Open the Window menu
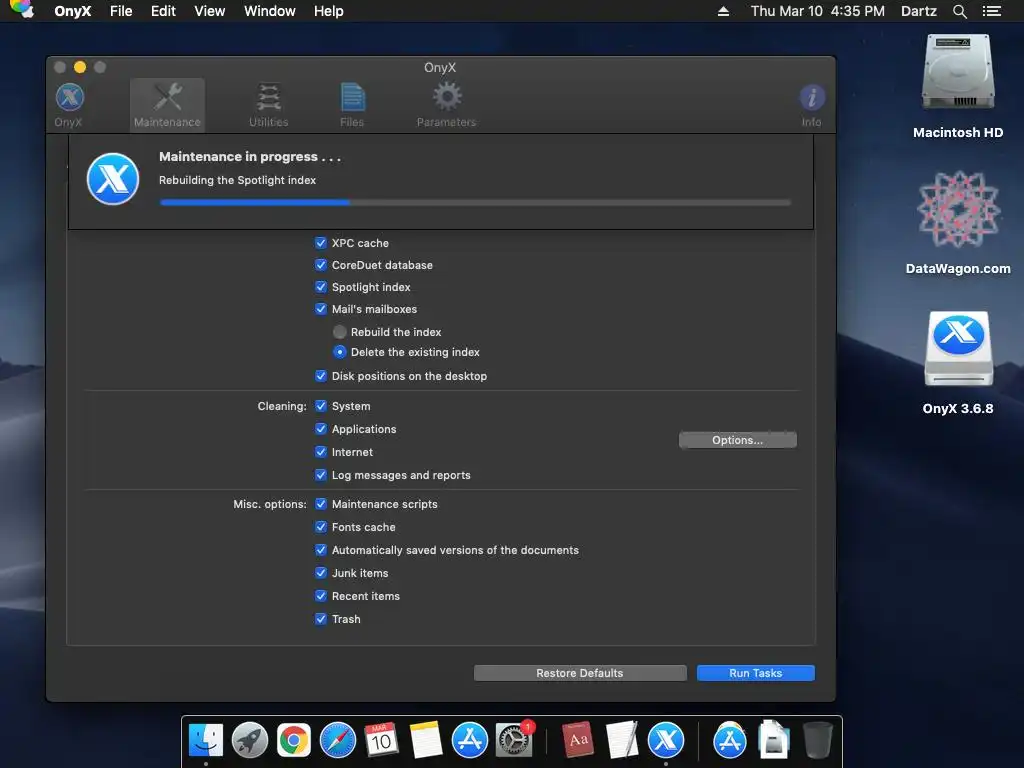This screenshot has width=1024, height=768. (270, 11)
